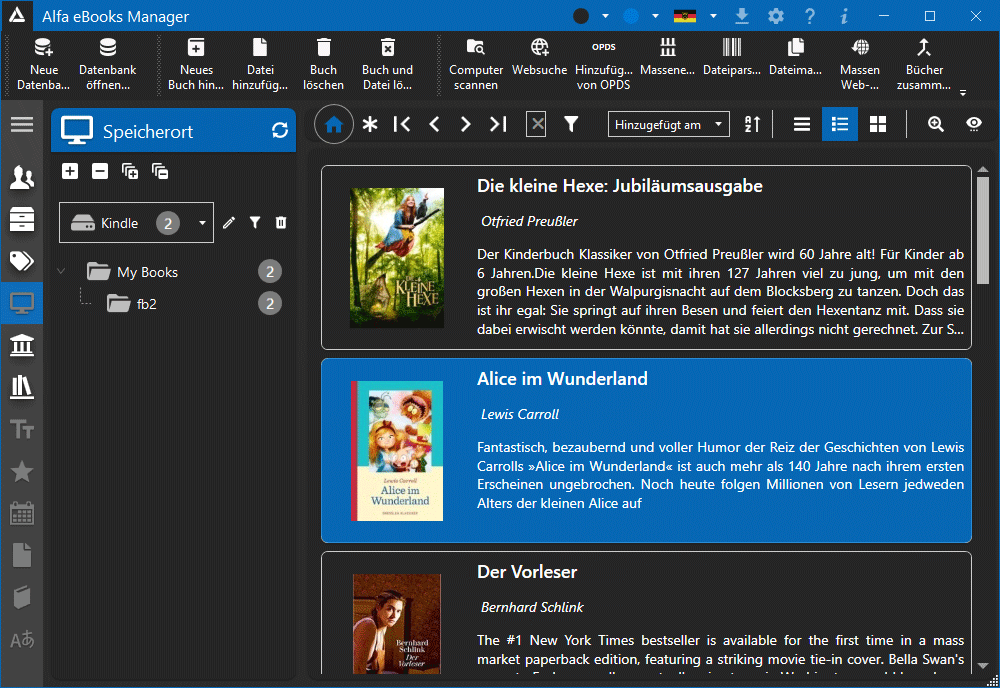Open the Hinzugefügt am sort dropdown

[668, 124]
